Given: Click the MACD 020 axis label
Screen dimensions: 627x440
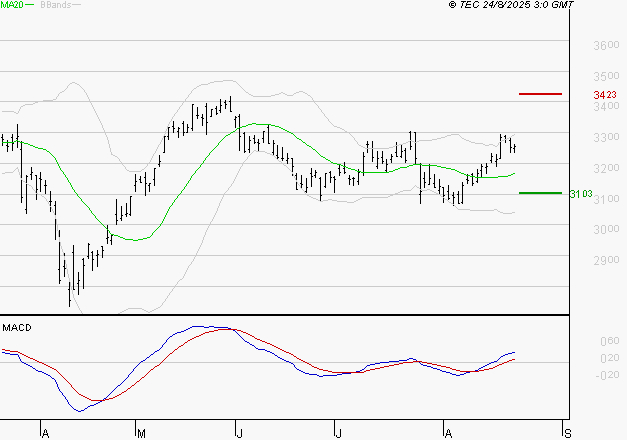Looking at the screenshot, I should click(x=610, y=358).
